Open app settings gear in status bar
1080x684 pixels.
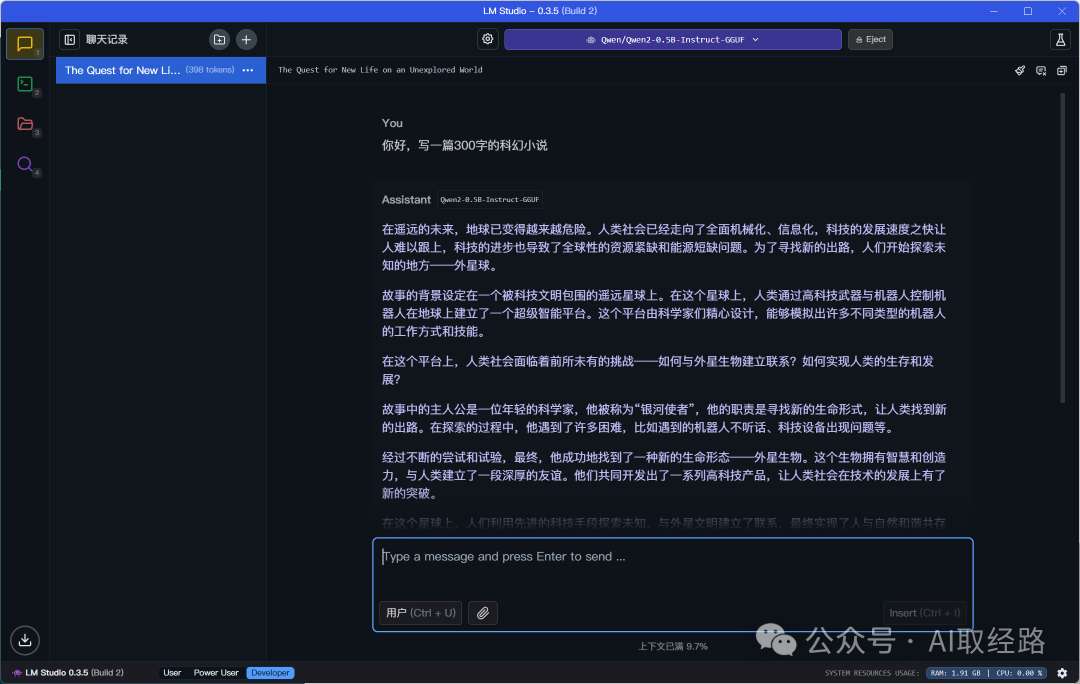coord(1062,673)
